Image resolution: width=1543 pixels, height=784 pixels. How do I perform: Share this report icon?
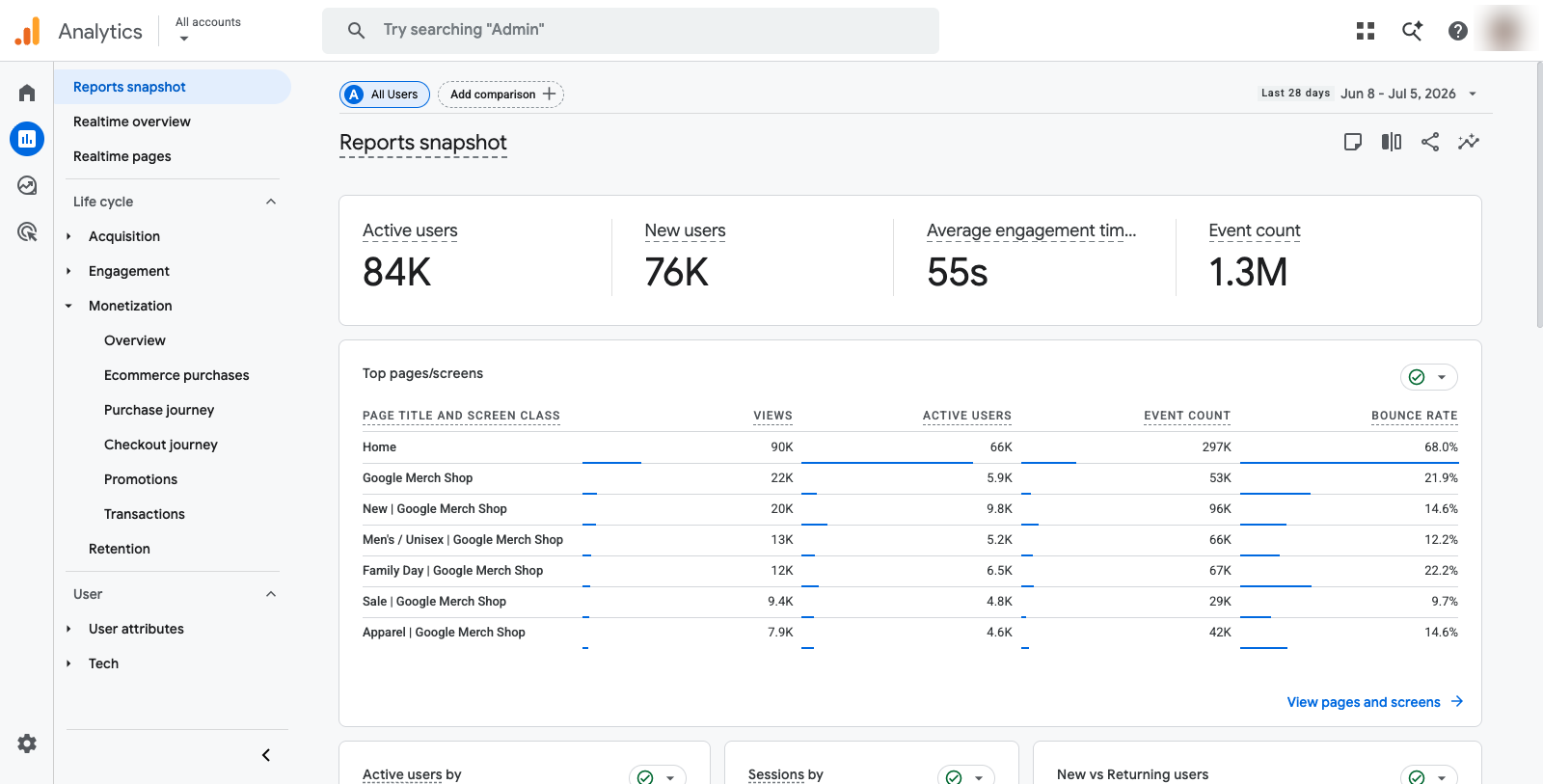(x=1430, y=142)
